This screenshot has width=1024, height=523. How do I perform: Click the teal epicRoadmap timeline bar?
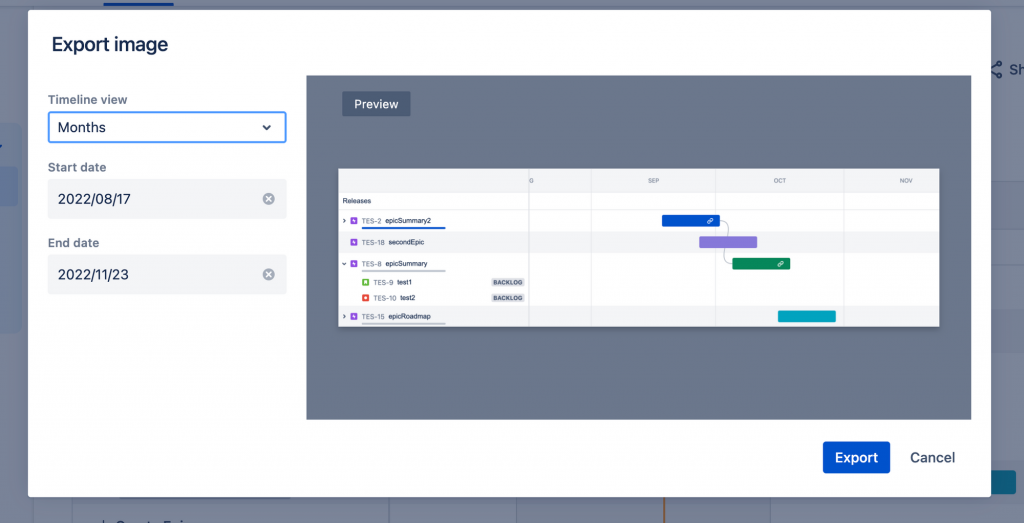click(807, 317)
